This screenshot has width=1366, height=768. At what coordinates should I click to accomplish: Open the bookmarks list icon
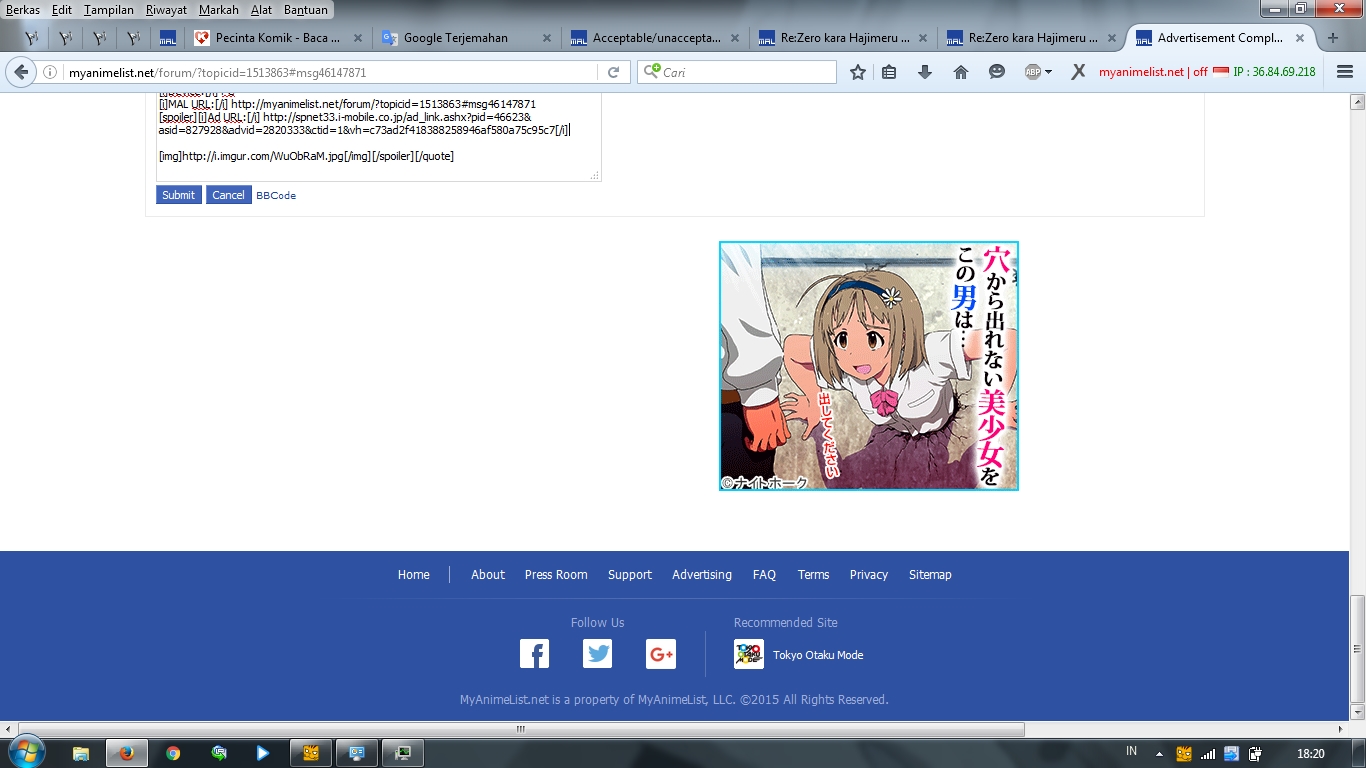(x=889, y=72)
